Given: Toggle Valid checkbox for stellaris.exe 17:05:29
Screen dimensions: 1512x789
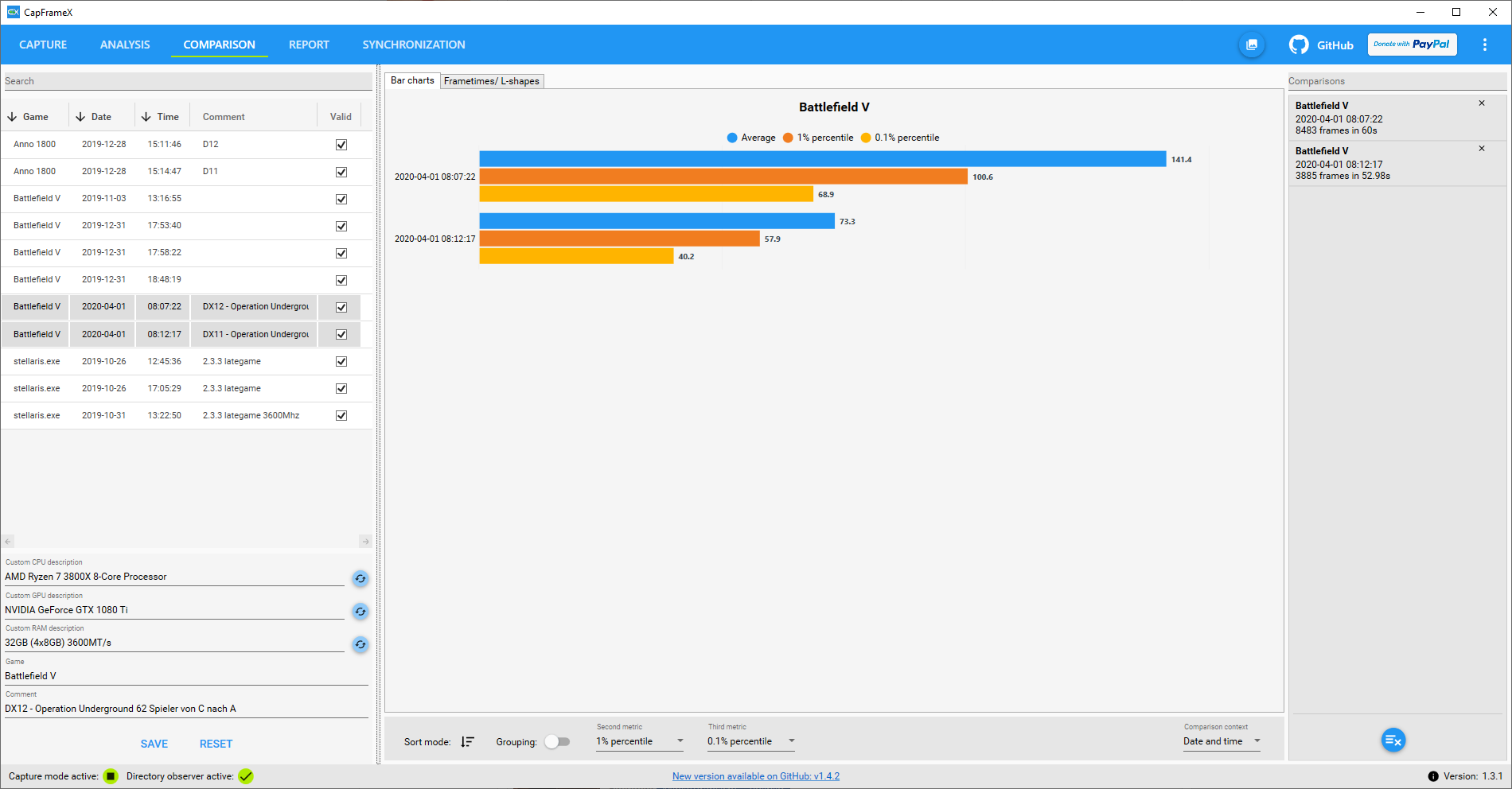Looking at the screenshot, I should coord(341,388).
